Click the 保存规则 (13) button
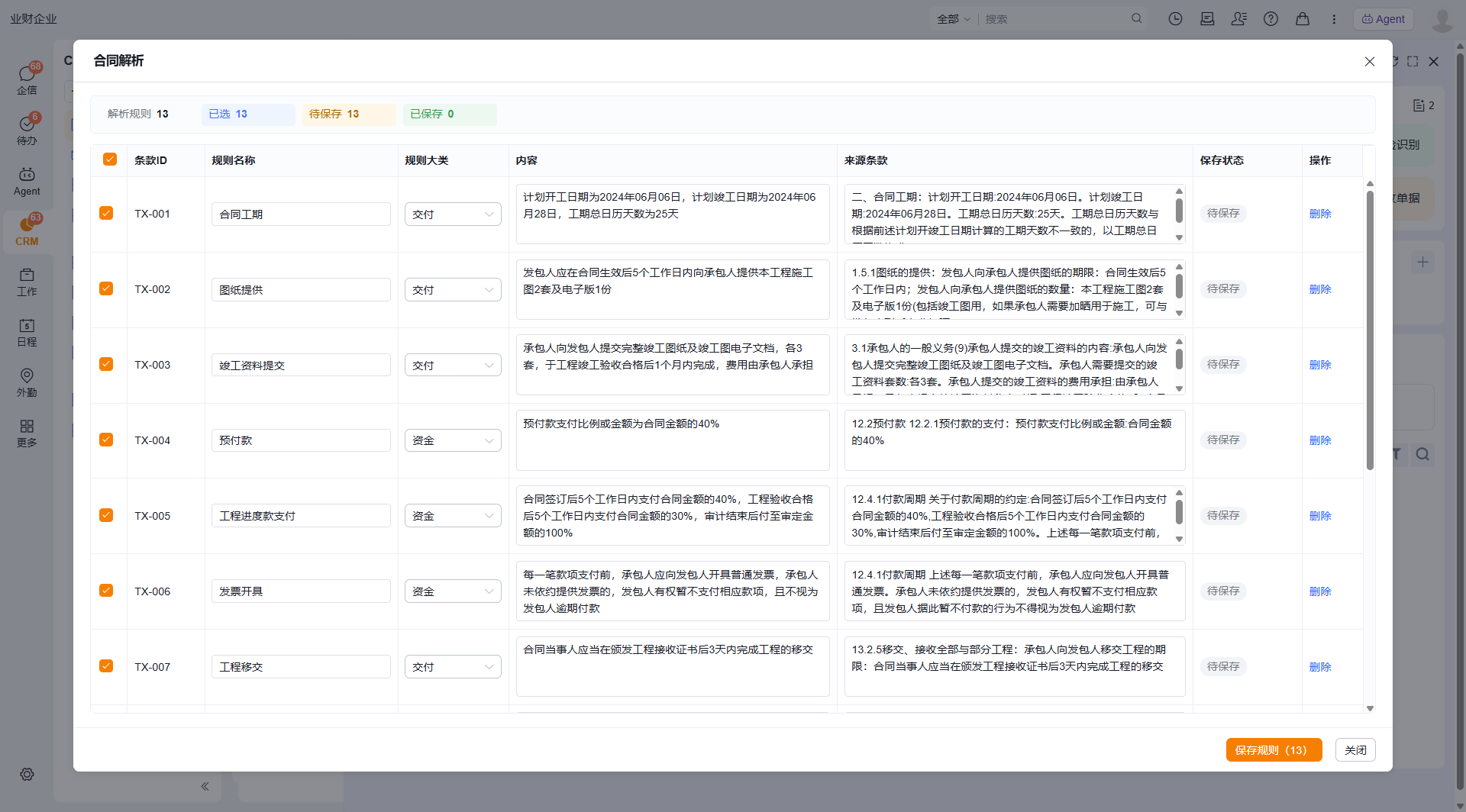This screenshot has width=1466, height=812. pos(1274,750)
